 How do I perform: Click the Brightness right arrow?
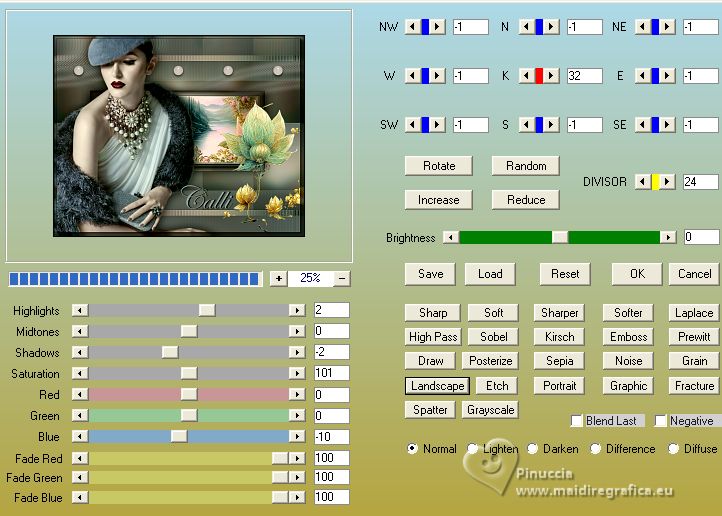point(668,238)
